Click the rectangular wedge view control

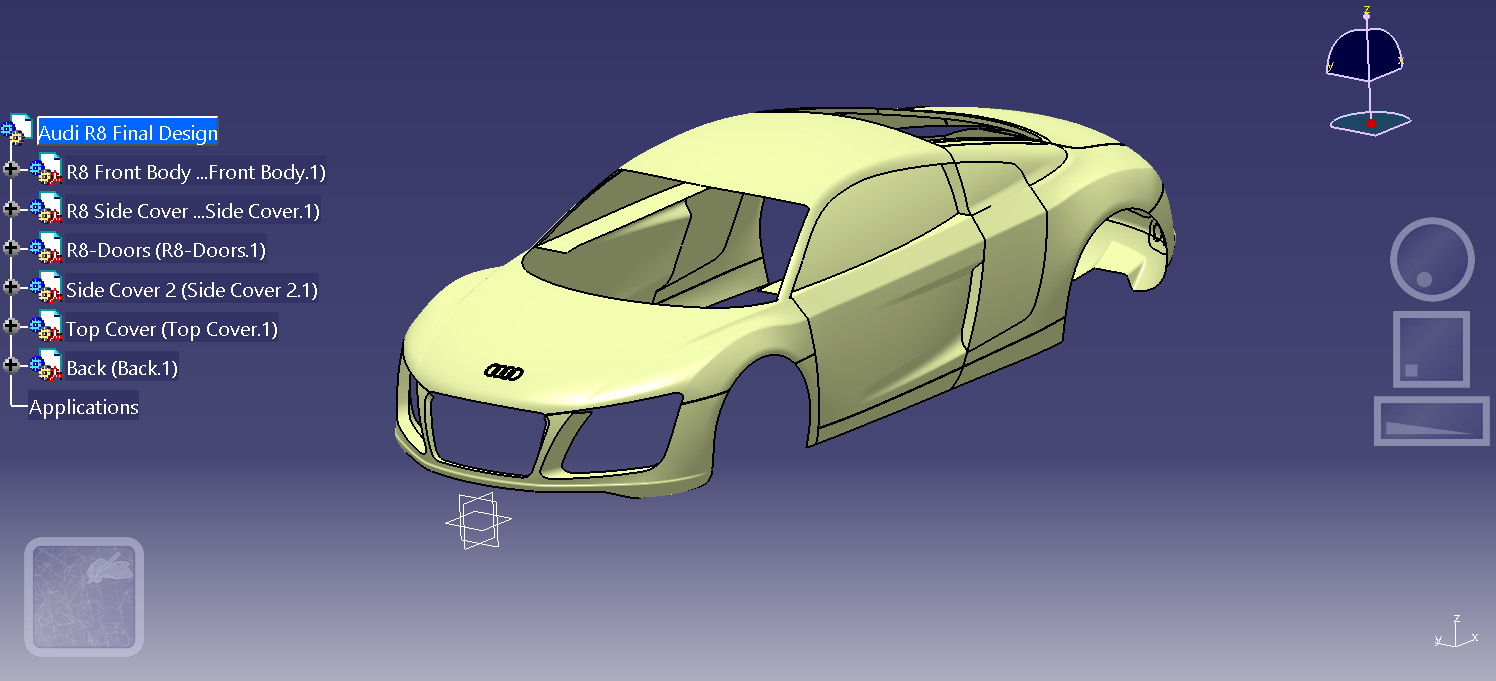click(x=1432, y=421)
